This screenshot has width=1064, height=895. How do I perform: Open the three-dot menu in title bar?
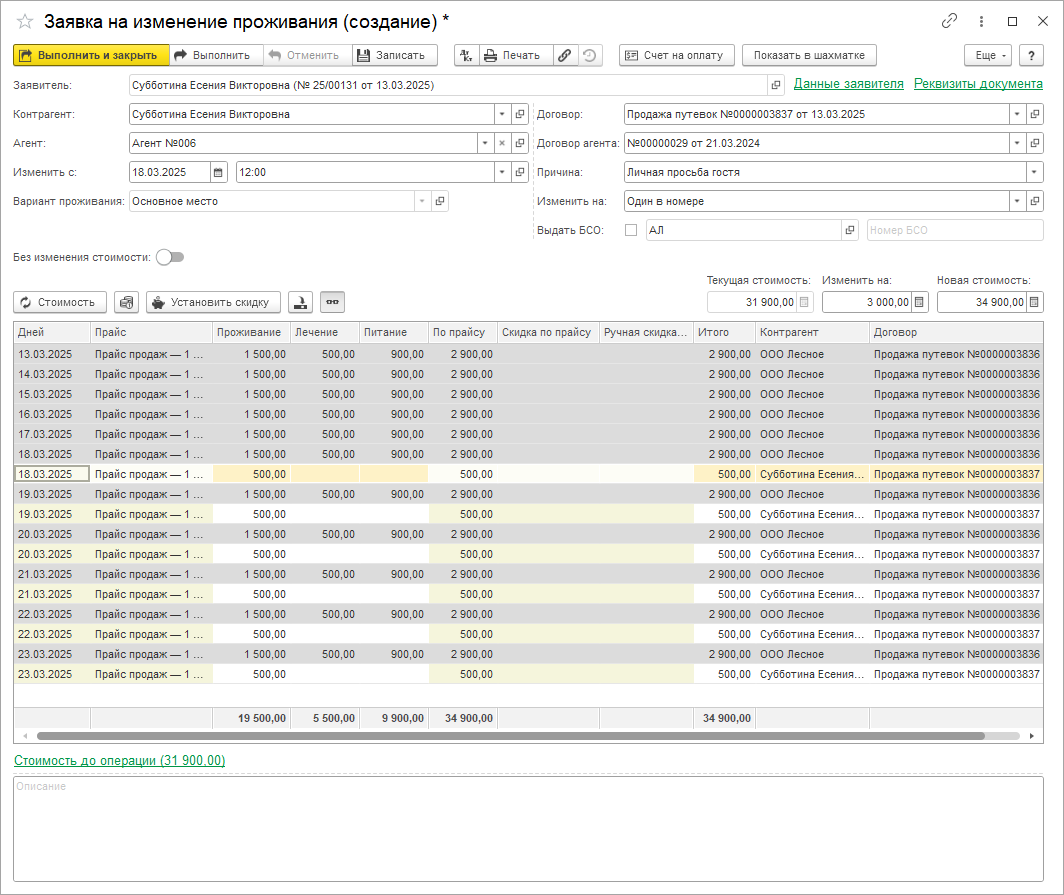(980, 21)
